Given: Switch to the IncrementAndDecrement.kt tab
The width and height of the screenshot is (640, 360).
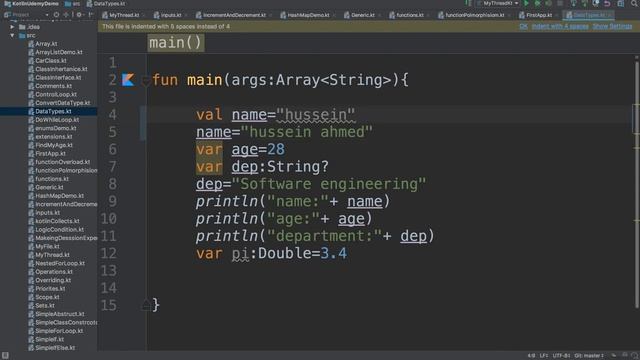Looking at the screenshot, I should pyautogui.click(x=233, y=15).
